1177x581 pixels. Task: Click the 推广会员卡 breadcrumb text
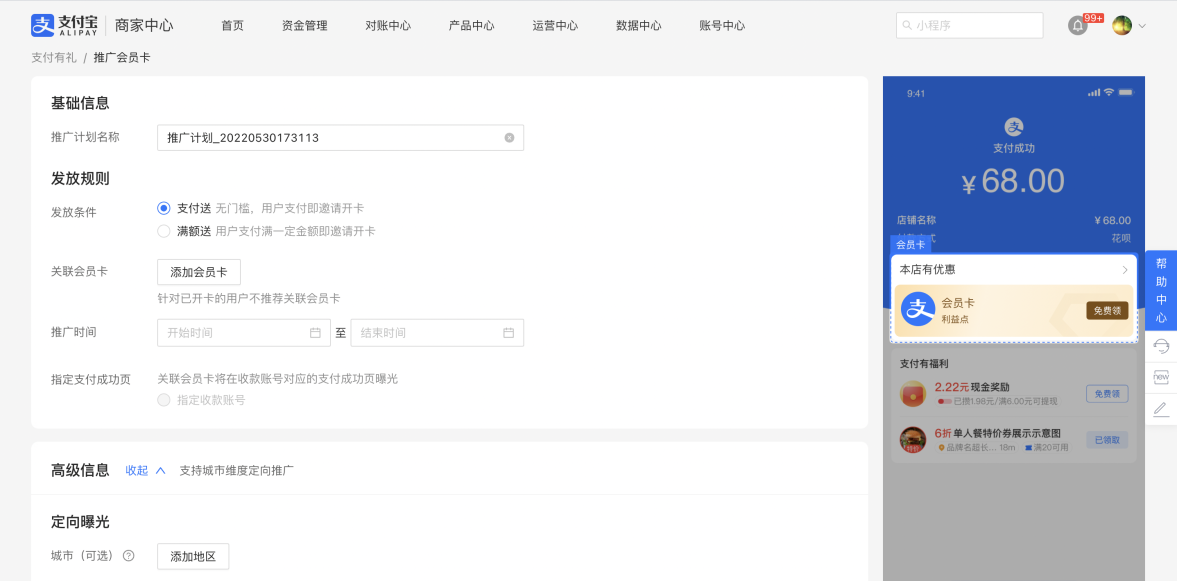pos(122,57)
